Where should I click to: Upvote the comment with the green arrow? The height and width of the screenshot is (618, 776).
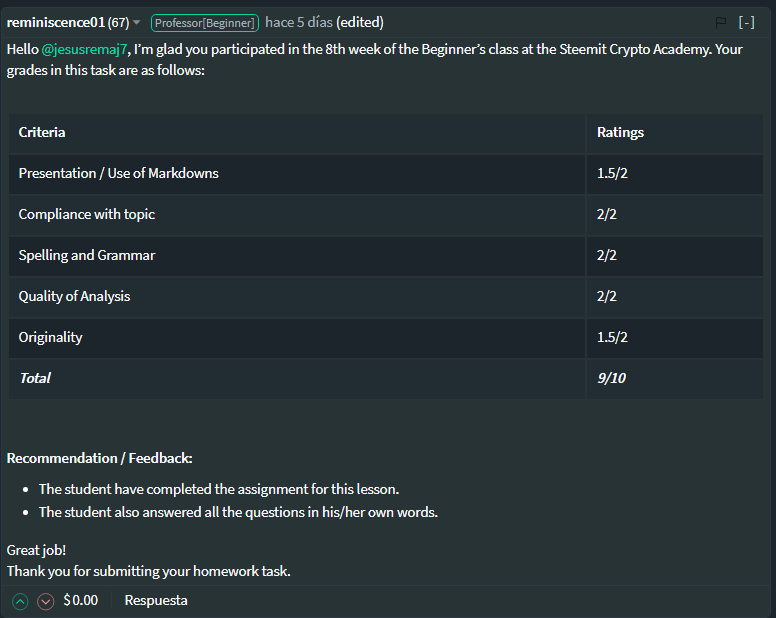(20, 601)
